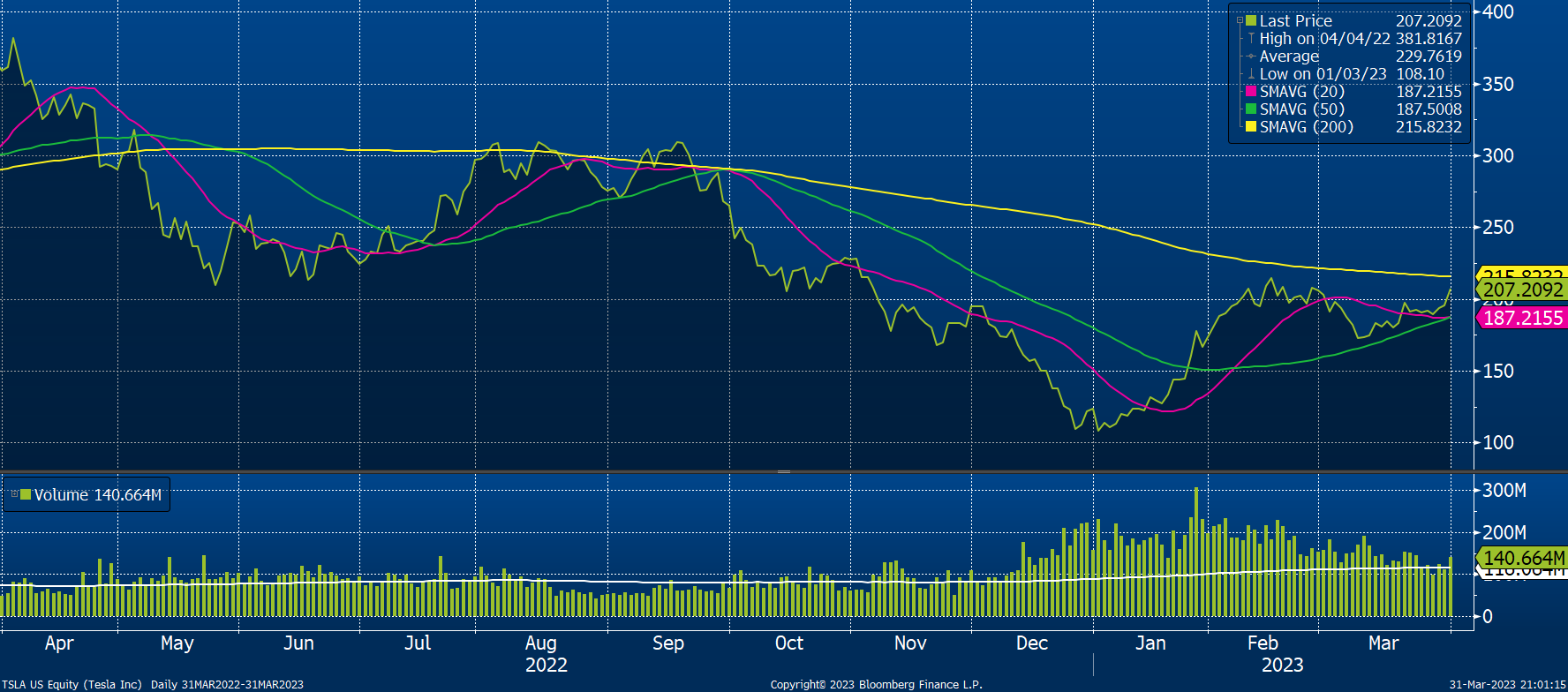Click the Jul month label
Viewport: 1568px width, 692px height.
[418, 643]
